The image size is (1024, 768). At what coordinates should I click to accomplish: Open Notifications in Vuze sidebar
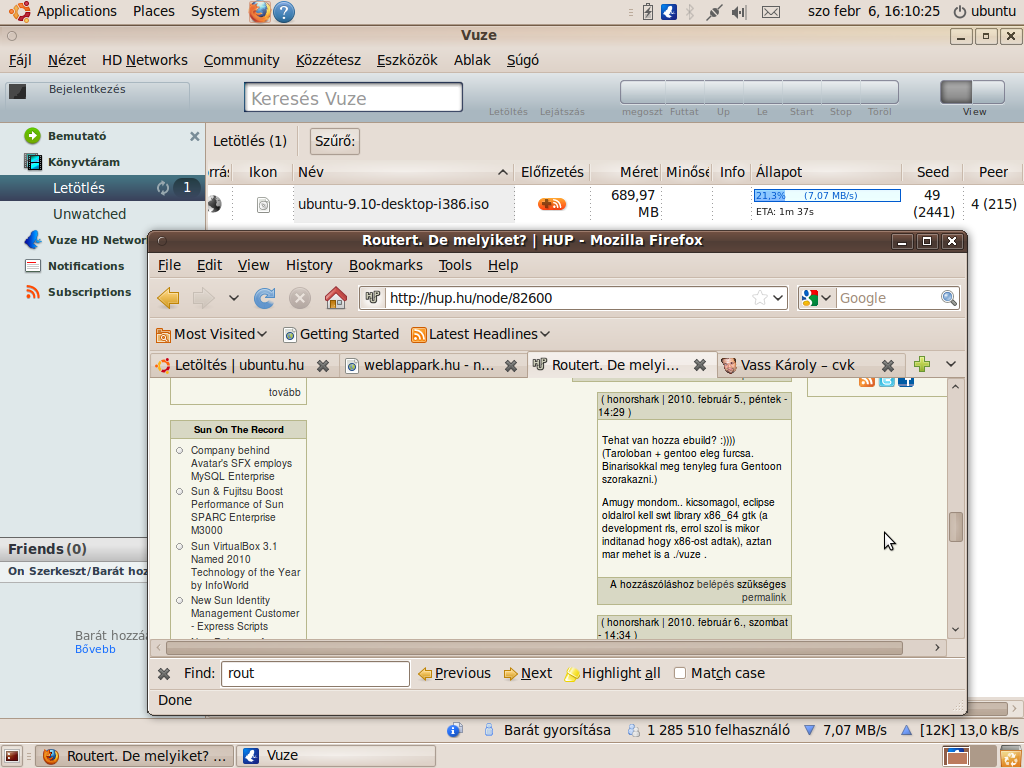coord(86,266)
